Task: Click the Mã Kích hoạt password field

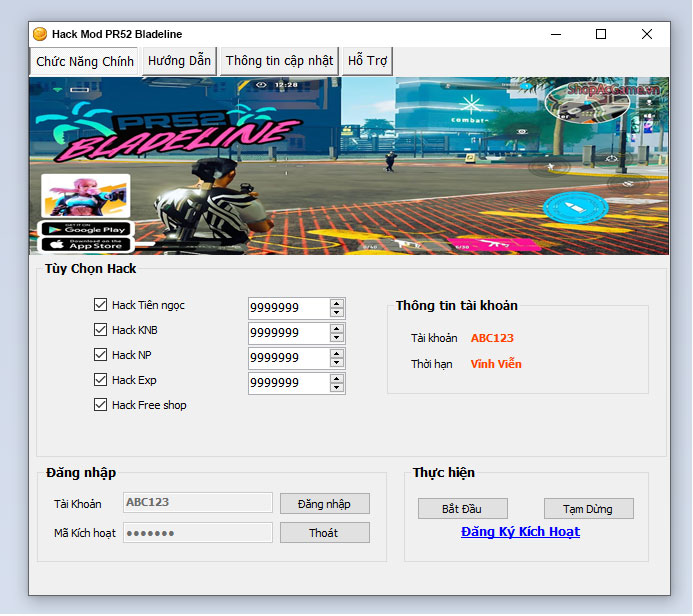Action: [x=198, y=533]
